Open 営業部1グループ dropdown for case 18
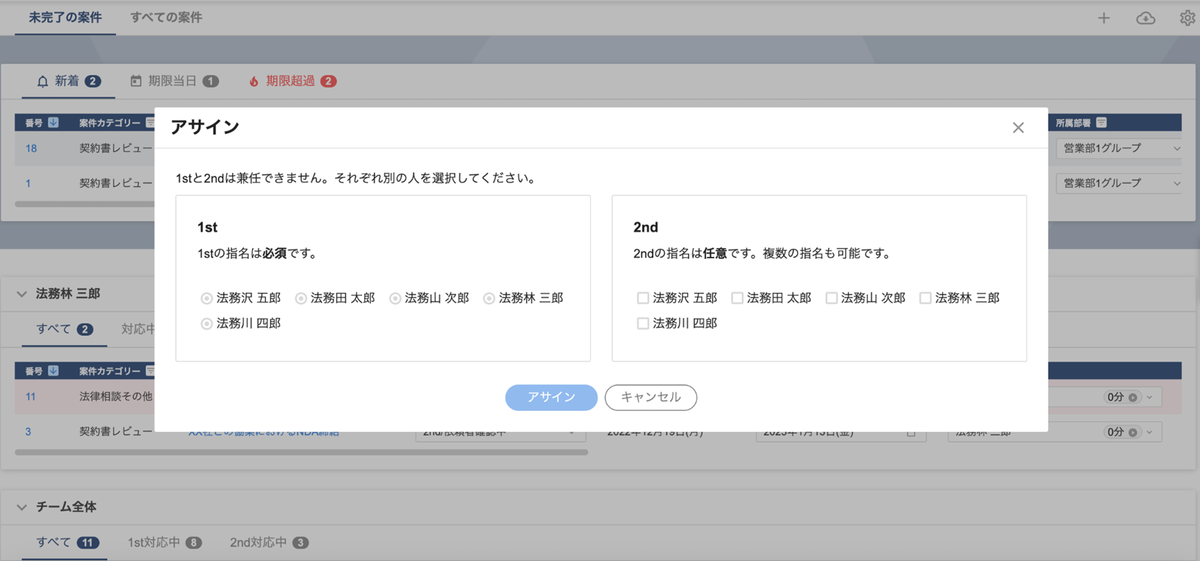 [x=1119, y=149]
